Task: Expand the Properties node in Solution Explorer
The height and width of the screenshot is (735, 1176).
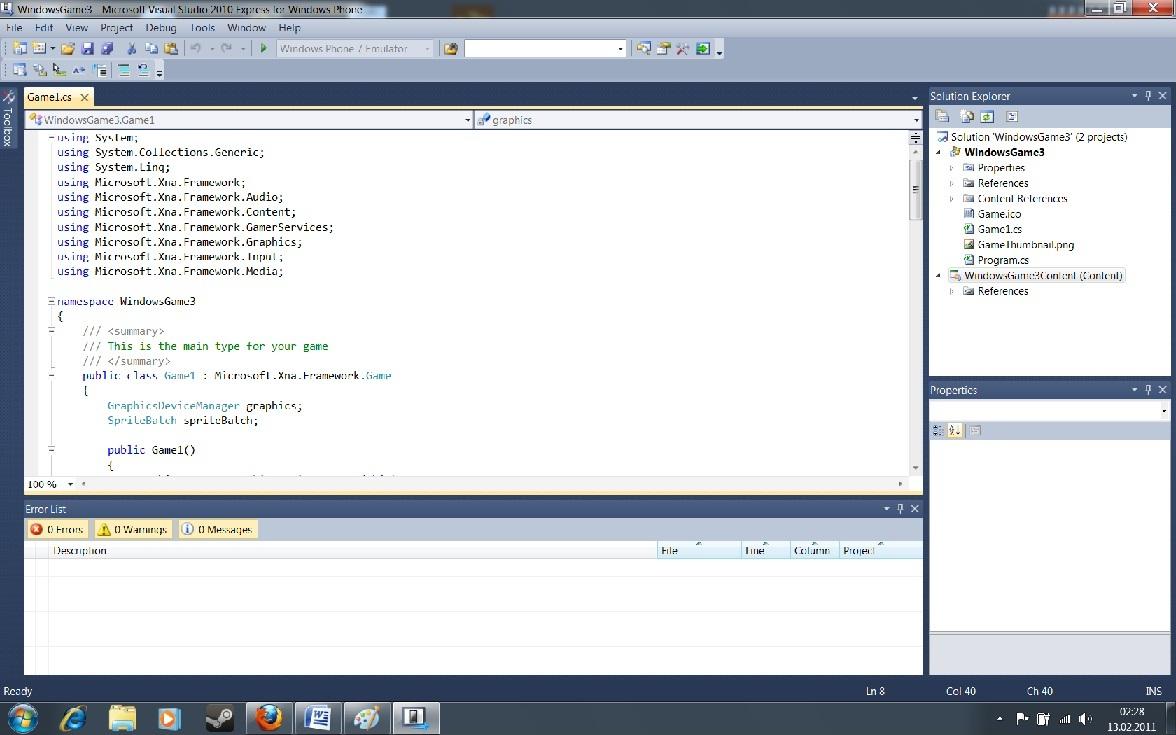Action: (952, 168)
